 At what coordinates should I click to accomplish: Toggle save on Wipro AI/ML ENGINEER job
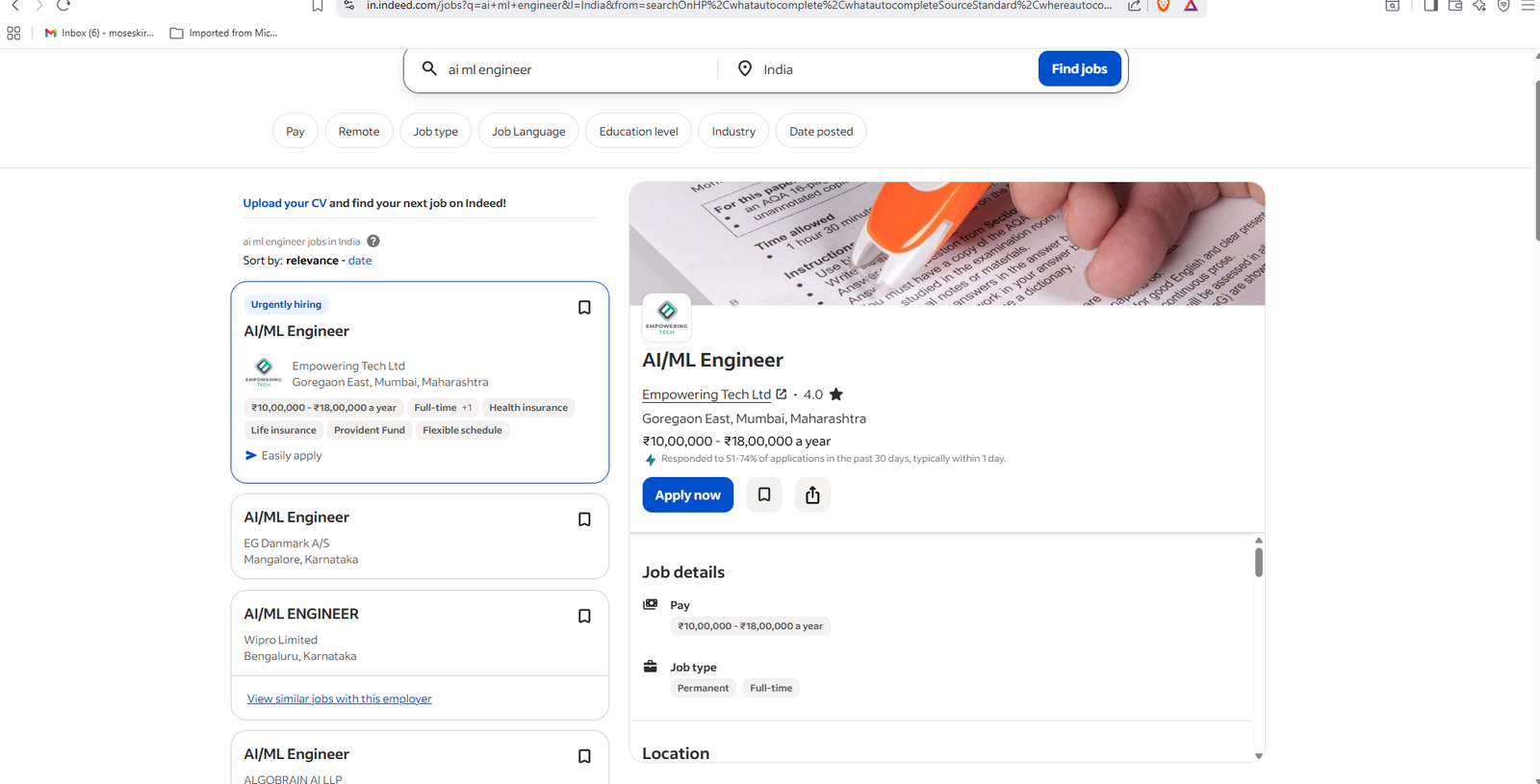click(x=583, y=617)
